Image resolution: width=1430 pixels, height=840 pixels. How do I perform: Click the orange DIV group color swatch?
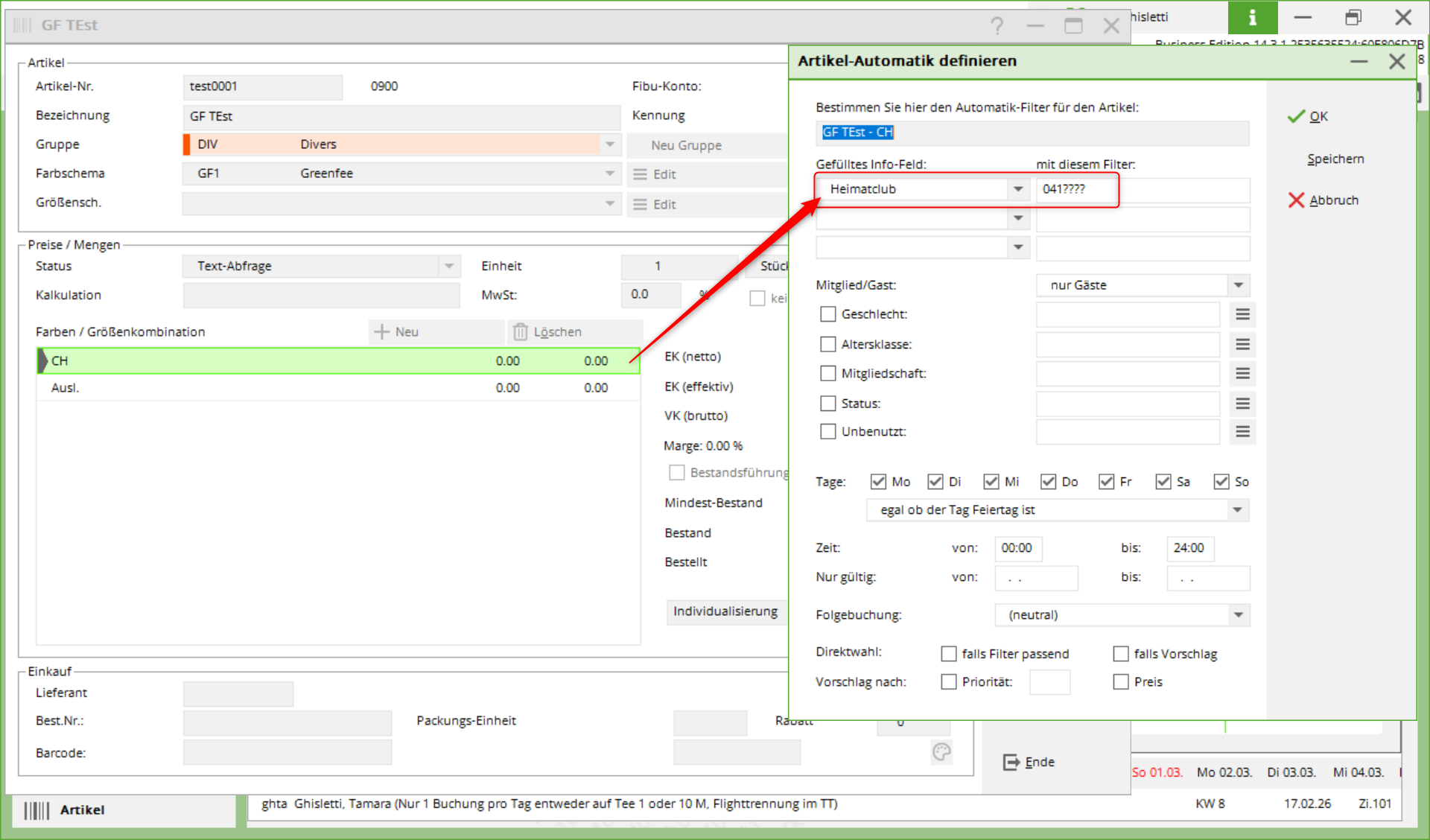[x=187, y=144]
